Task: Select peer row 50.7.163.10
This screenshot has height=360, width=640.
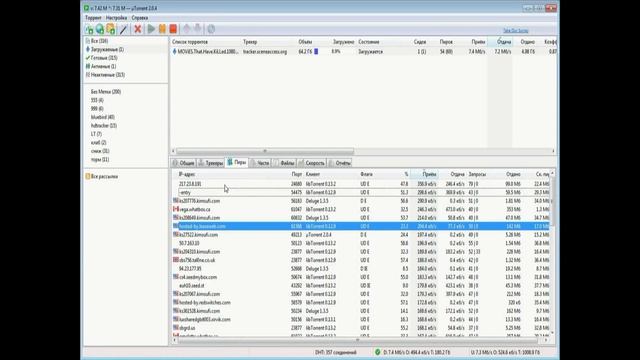Action: point(361,243)
